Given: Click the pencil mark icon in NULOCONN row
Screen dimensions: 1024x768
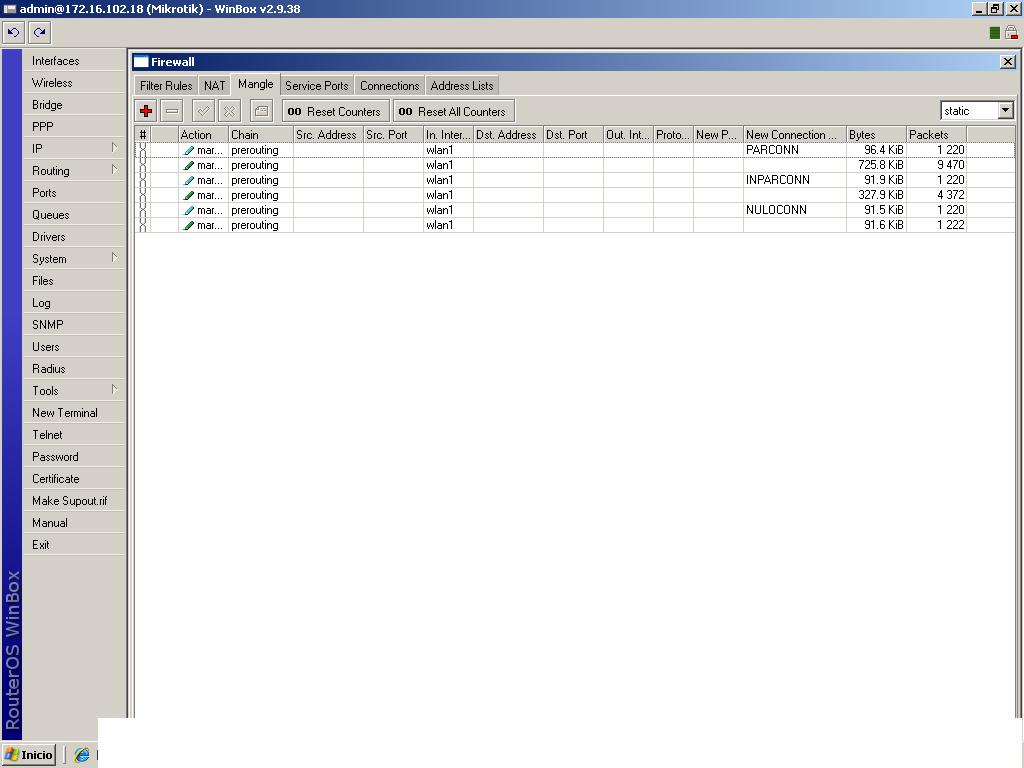Looking at the screenshot, I should coord(189,210).
